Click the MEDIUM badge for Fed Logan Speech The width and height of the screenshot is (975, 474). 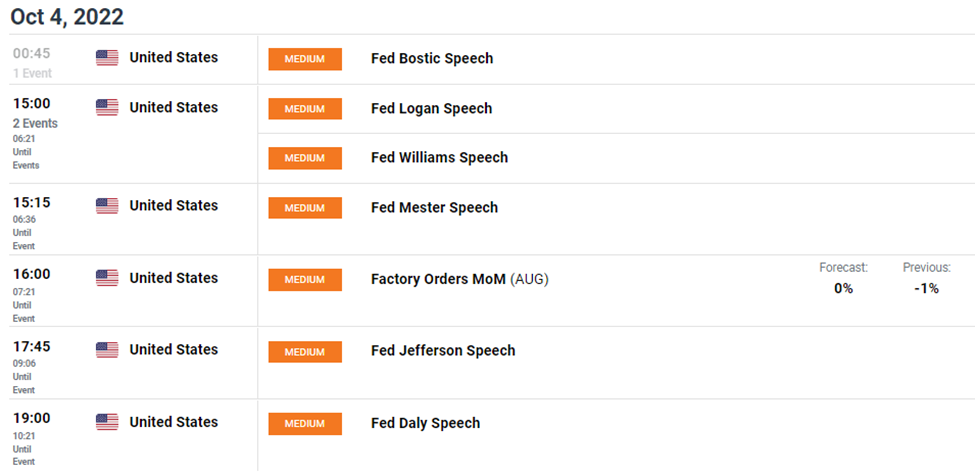pos(305,109)
